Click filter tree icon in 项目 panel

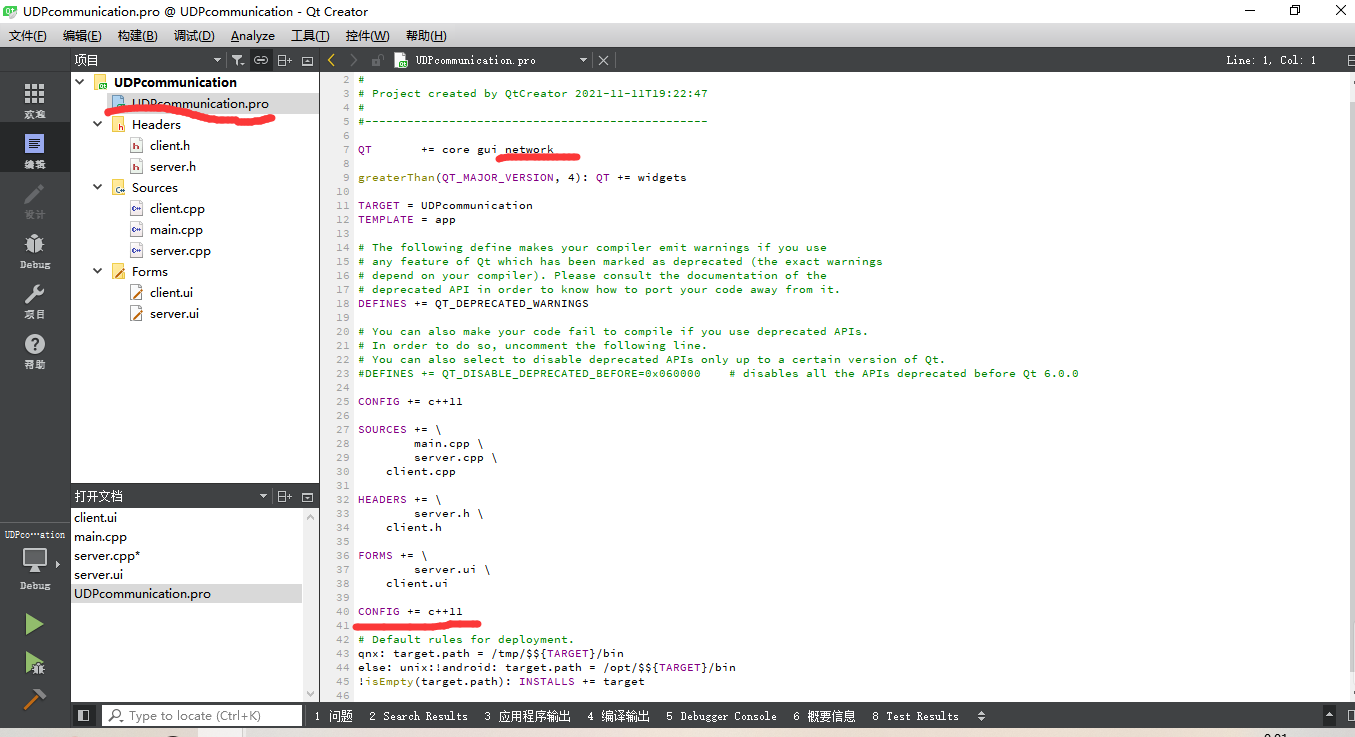[x=237, y=60]
